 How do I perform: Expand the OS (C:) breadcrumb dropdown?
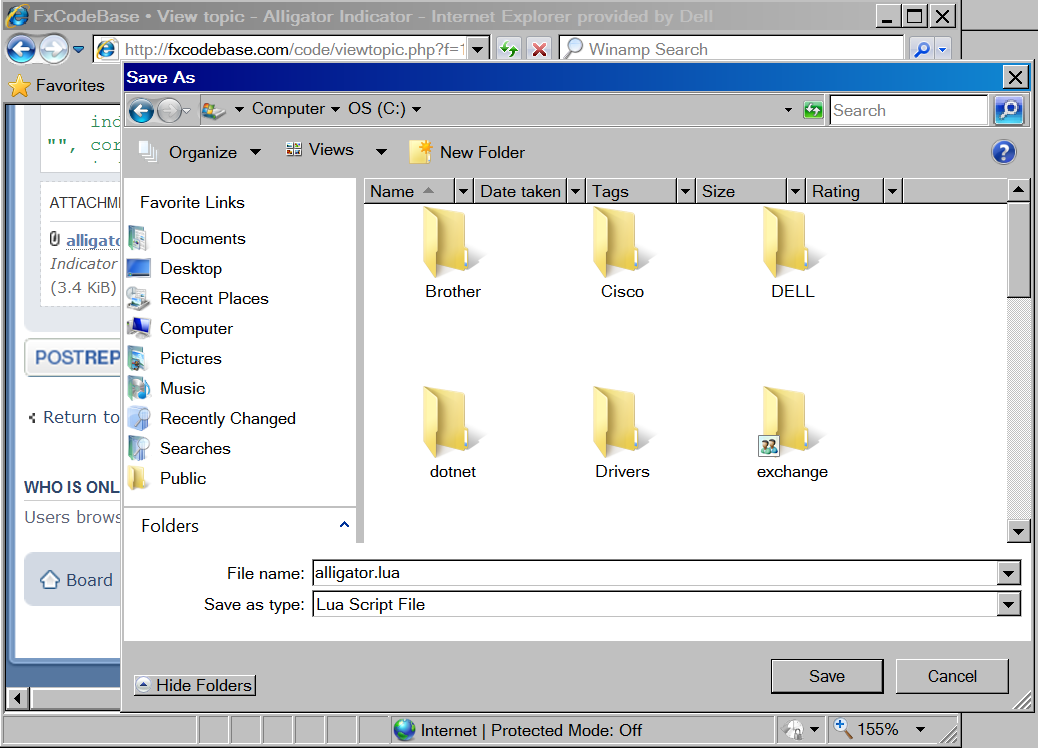pos(416,109)
